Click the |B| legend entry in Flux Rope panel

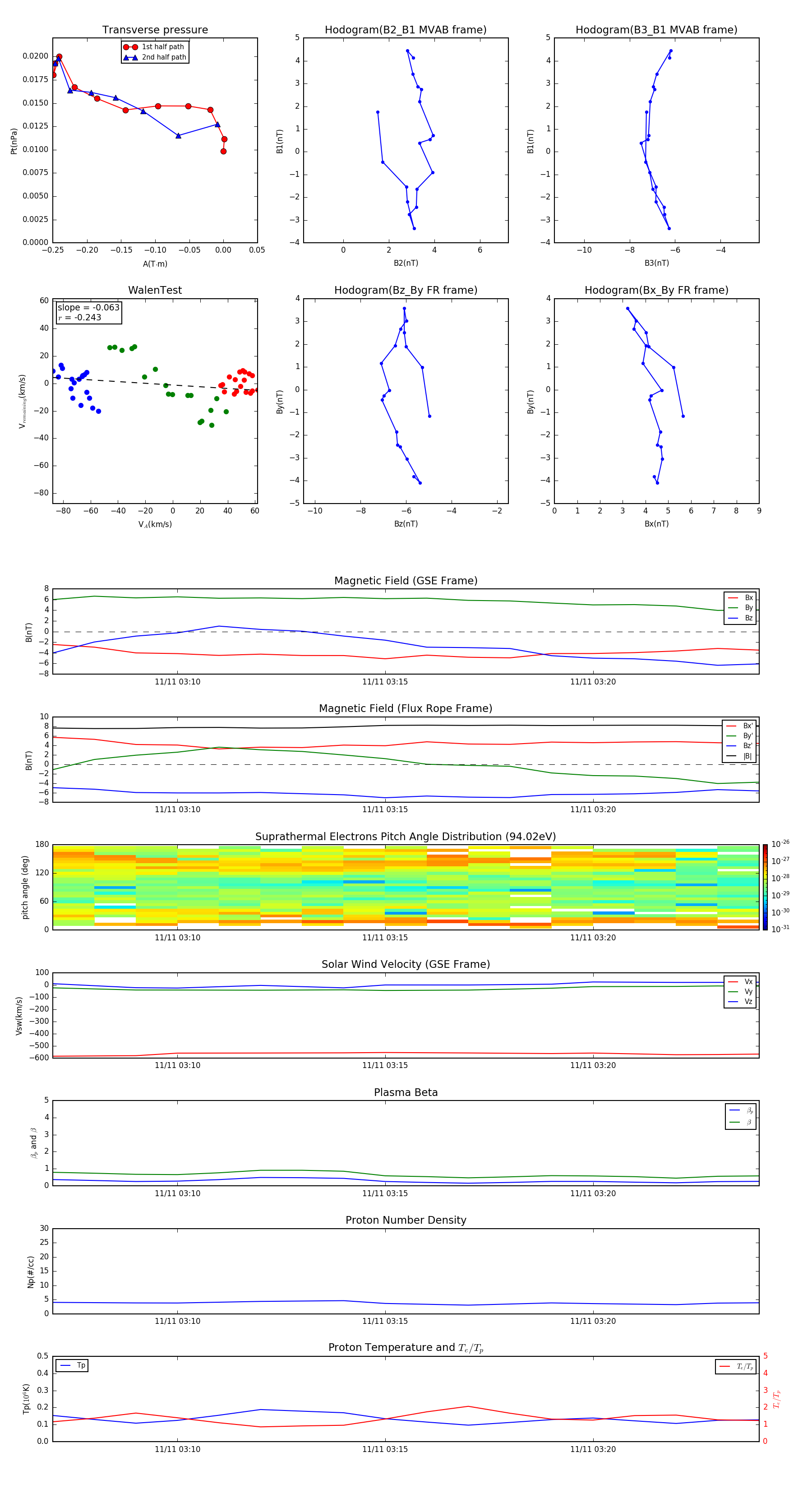740,756
